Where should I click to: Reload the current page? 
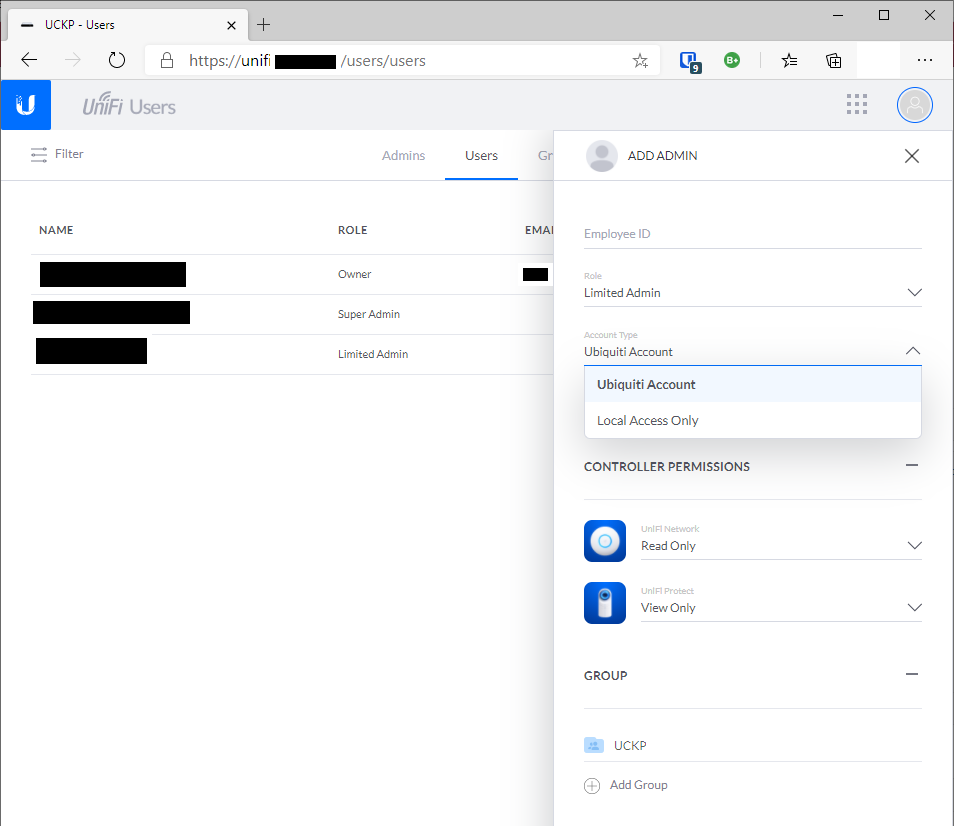pos(117,60)
